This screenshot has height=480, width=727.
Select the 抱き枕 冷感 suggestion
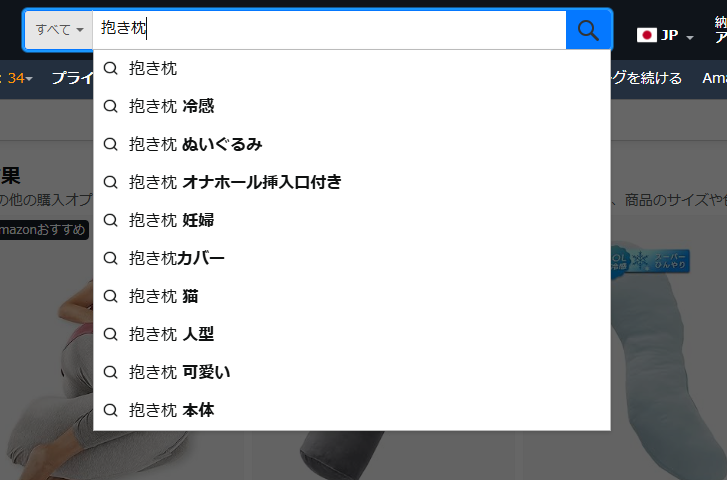(351, 106)
